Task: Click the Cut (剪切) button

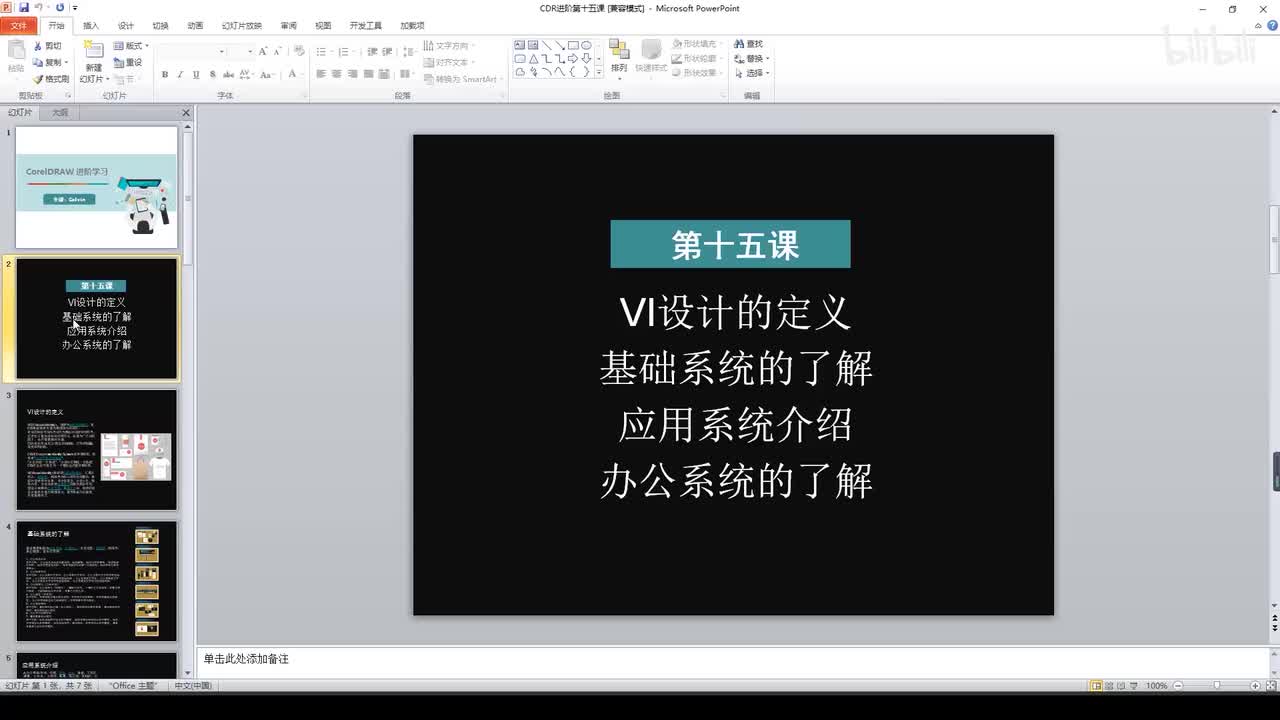Action: (46, 46)
